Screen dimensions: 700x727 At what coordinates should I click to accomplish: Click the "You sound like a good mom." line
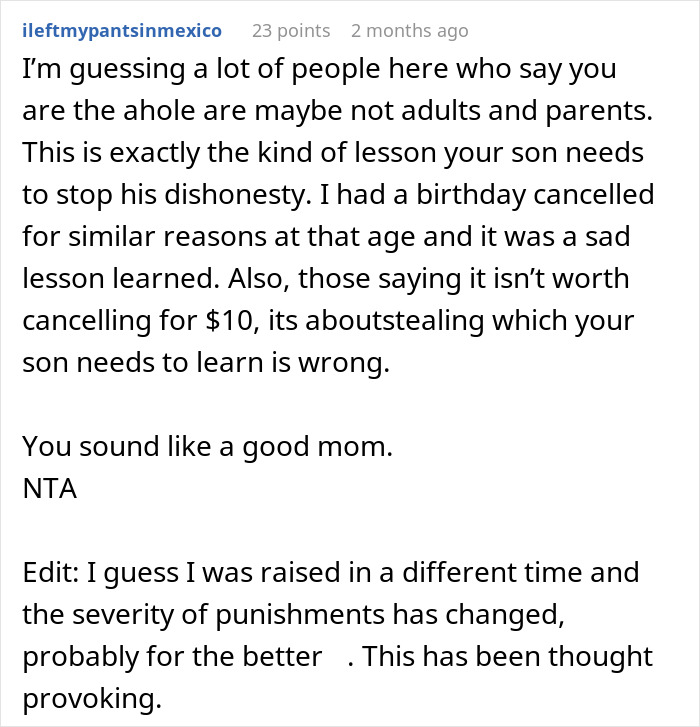pos(207,447)
